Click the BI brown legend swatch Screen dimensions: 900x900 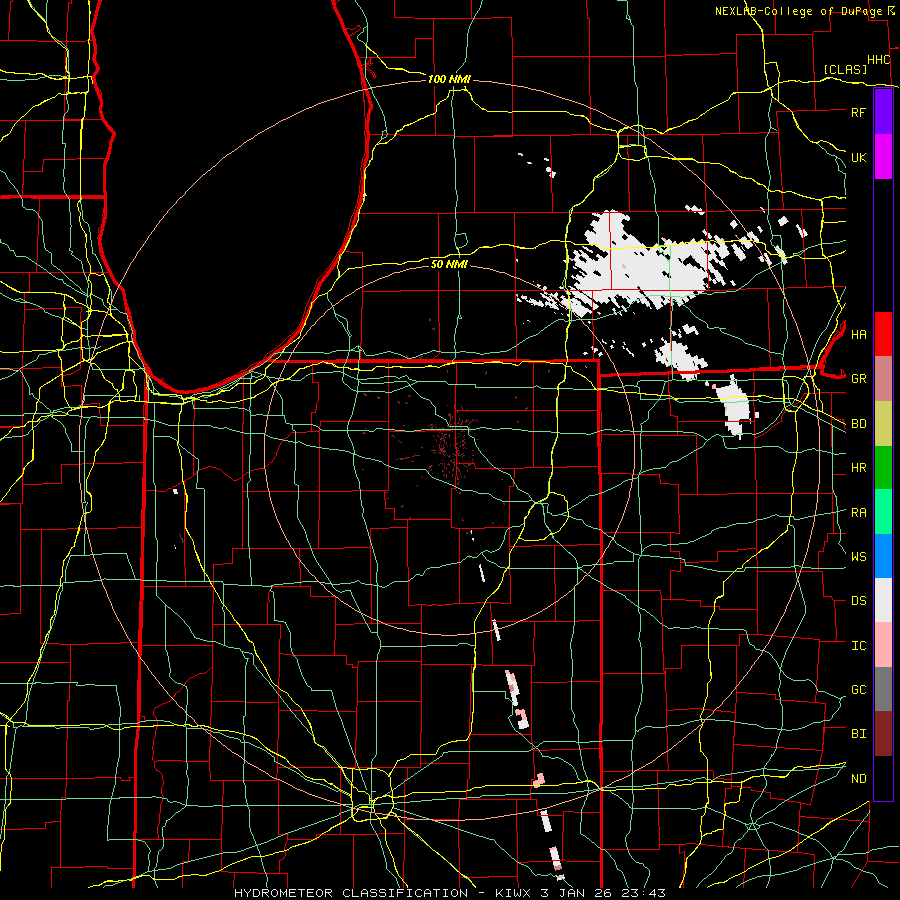pos(883,734)
